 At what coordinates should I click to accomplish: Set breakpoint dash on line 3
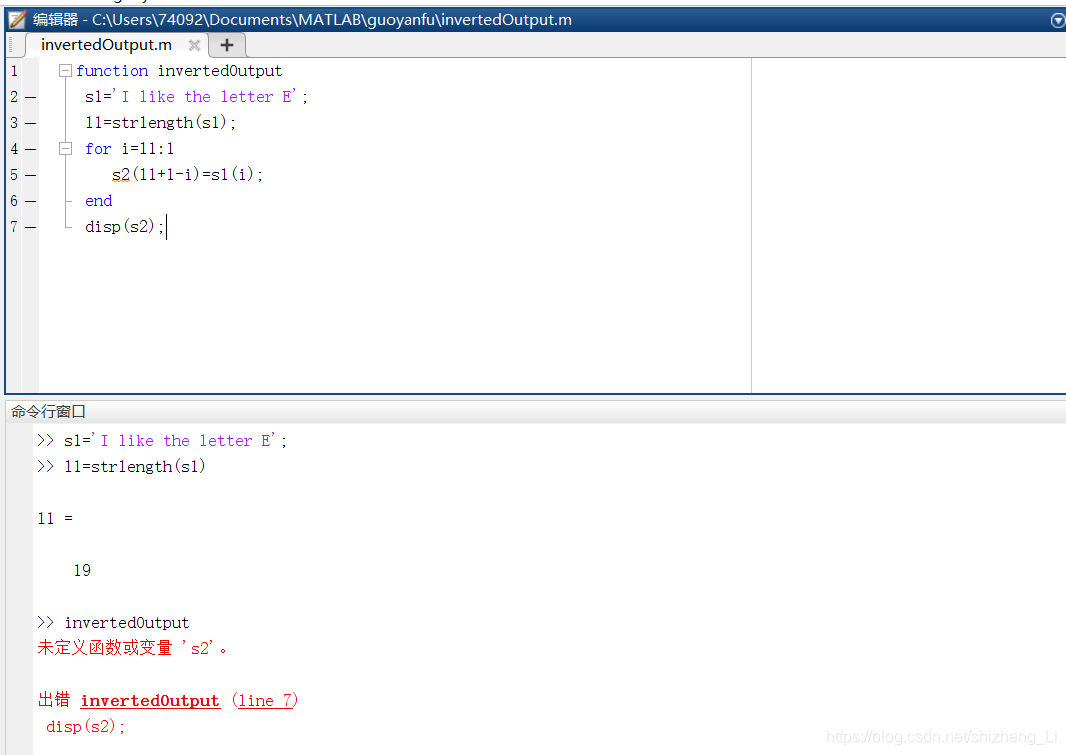click(31, 123)
